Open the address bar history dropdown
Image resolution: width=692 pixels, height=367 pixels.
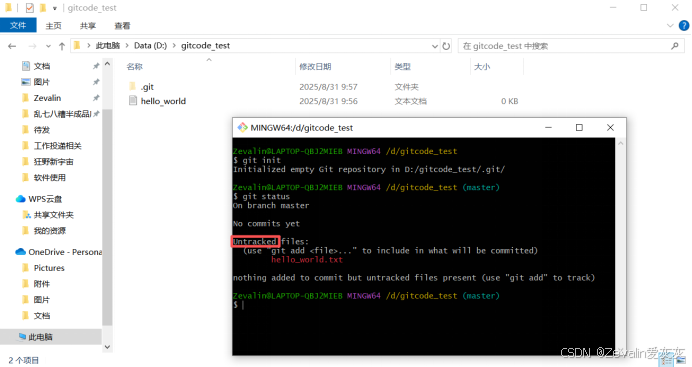[434, 46]
